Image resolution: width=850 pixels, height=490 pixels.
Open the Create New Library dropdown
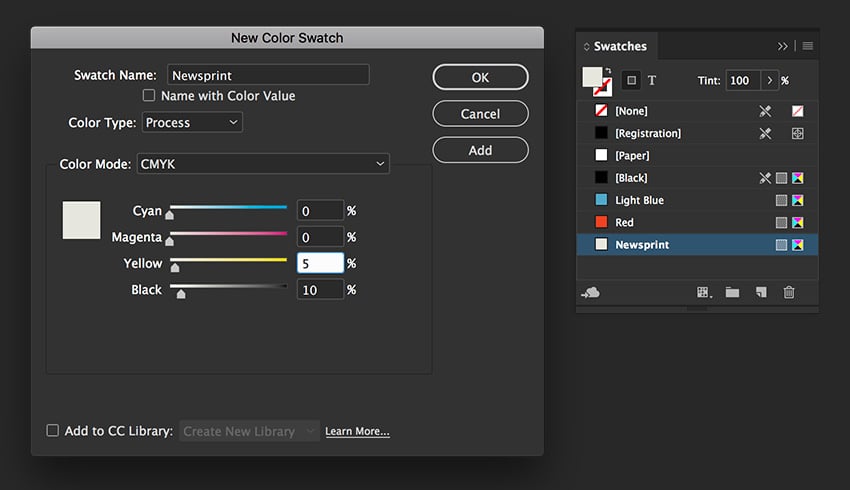tap(249, 431)
